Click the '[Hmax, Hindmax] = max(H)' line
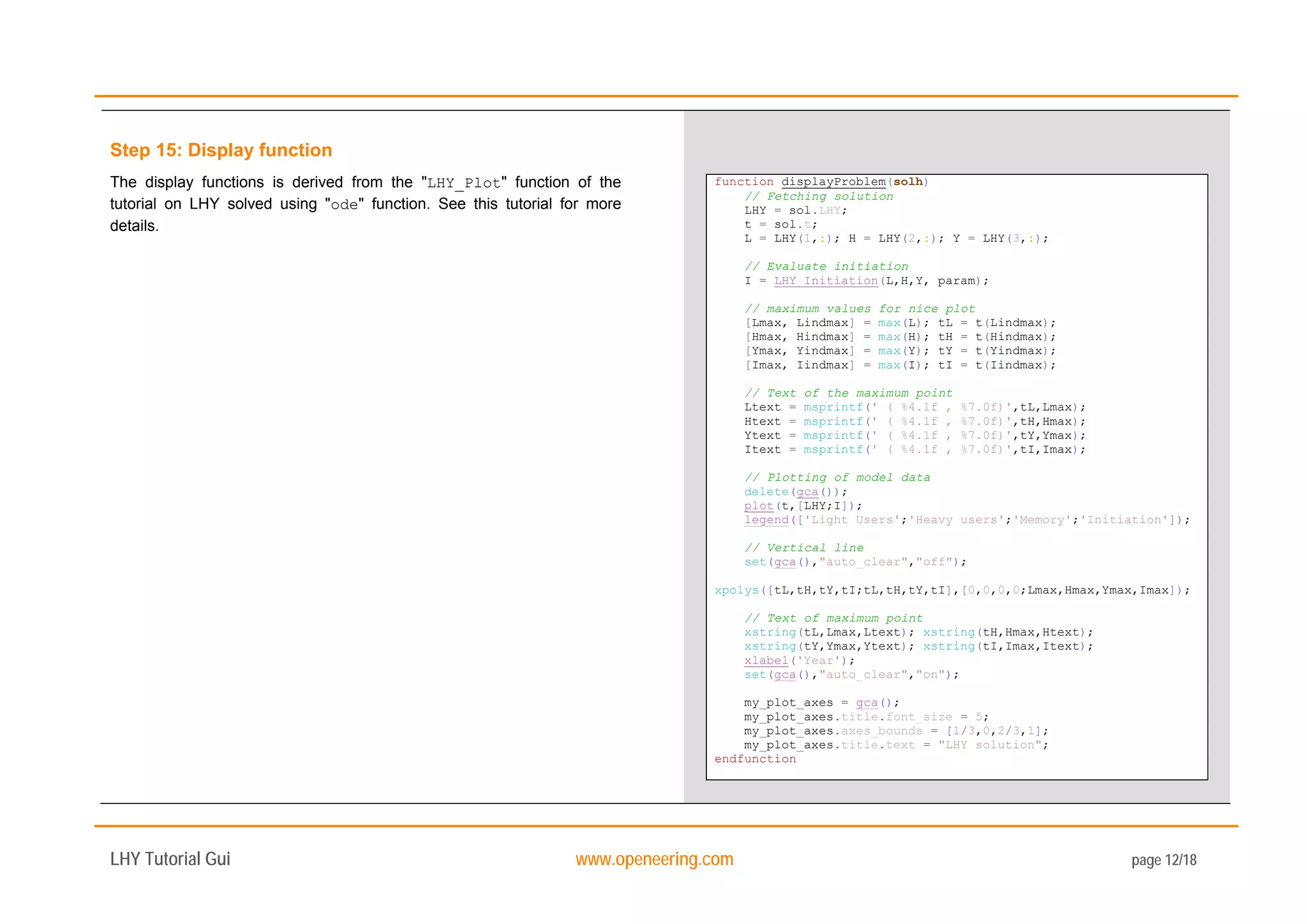Viewport: 1307px width, 924px height. (900, 337)
